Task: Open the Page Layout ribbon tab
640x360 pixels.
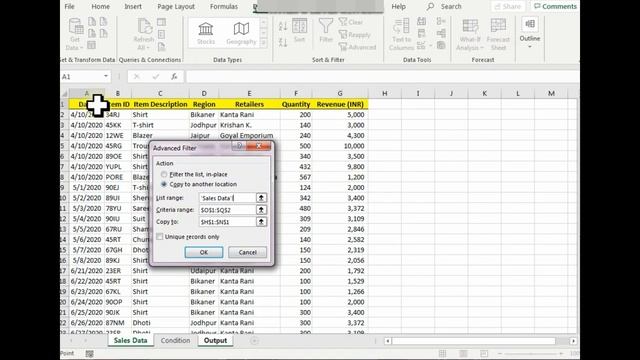Action: pyautogui.click(x=176, y=7)
